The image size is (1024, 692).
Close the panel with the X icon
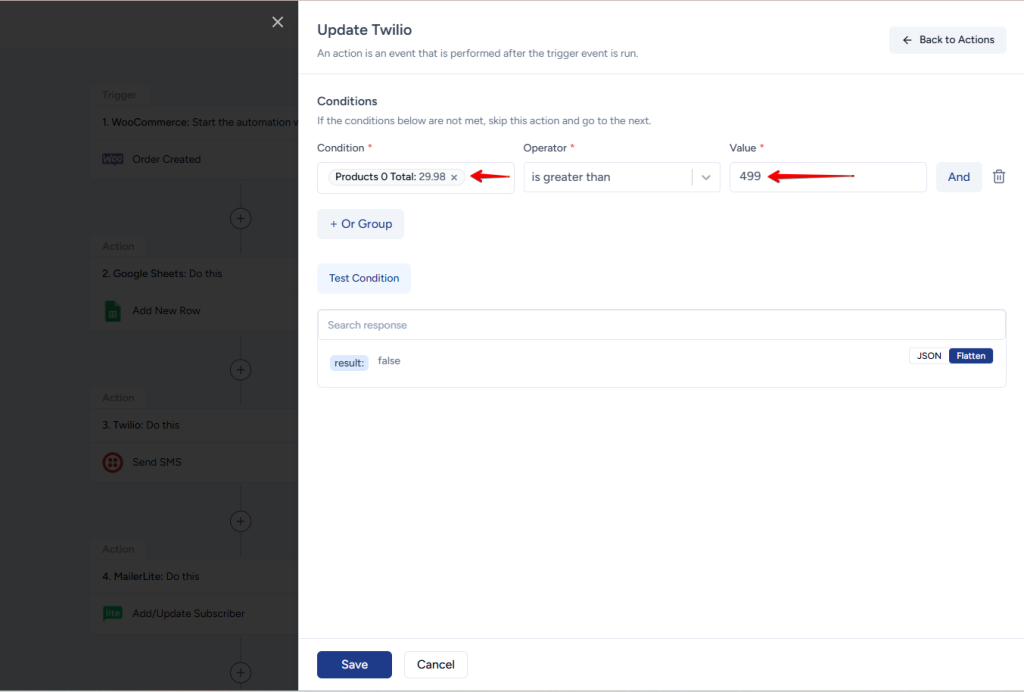pos(278,22)
